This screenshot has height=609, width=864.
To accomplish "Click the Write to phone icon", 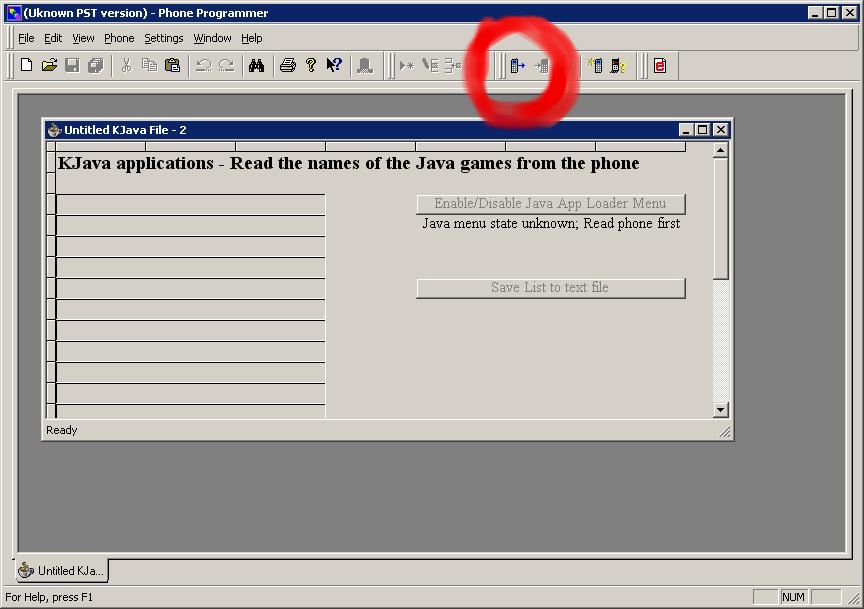I will (541, 66).
